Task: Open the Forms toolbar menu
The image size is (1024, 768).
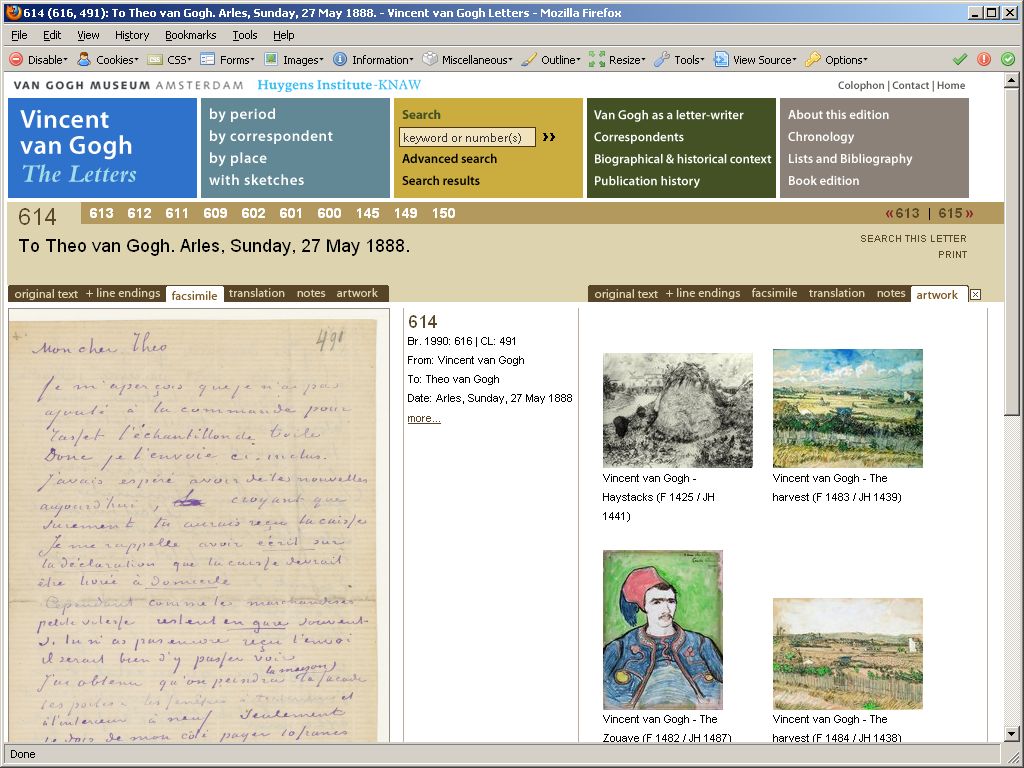Action: [x=236, y=60]
